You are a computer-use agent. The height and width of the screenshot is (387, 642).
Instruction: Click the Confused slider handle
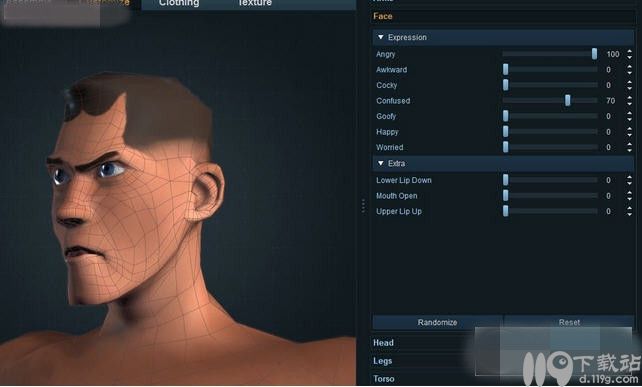[x=567, y=100]
